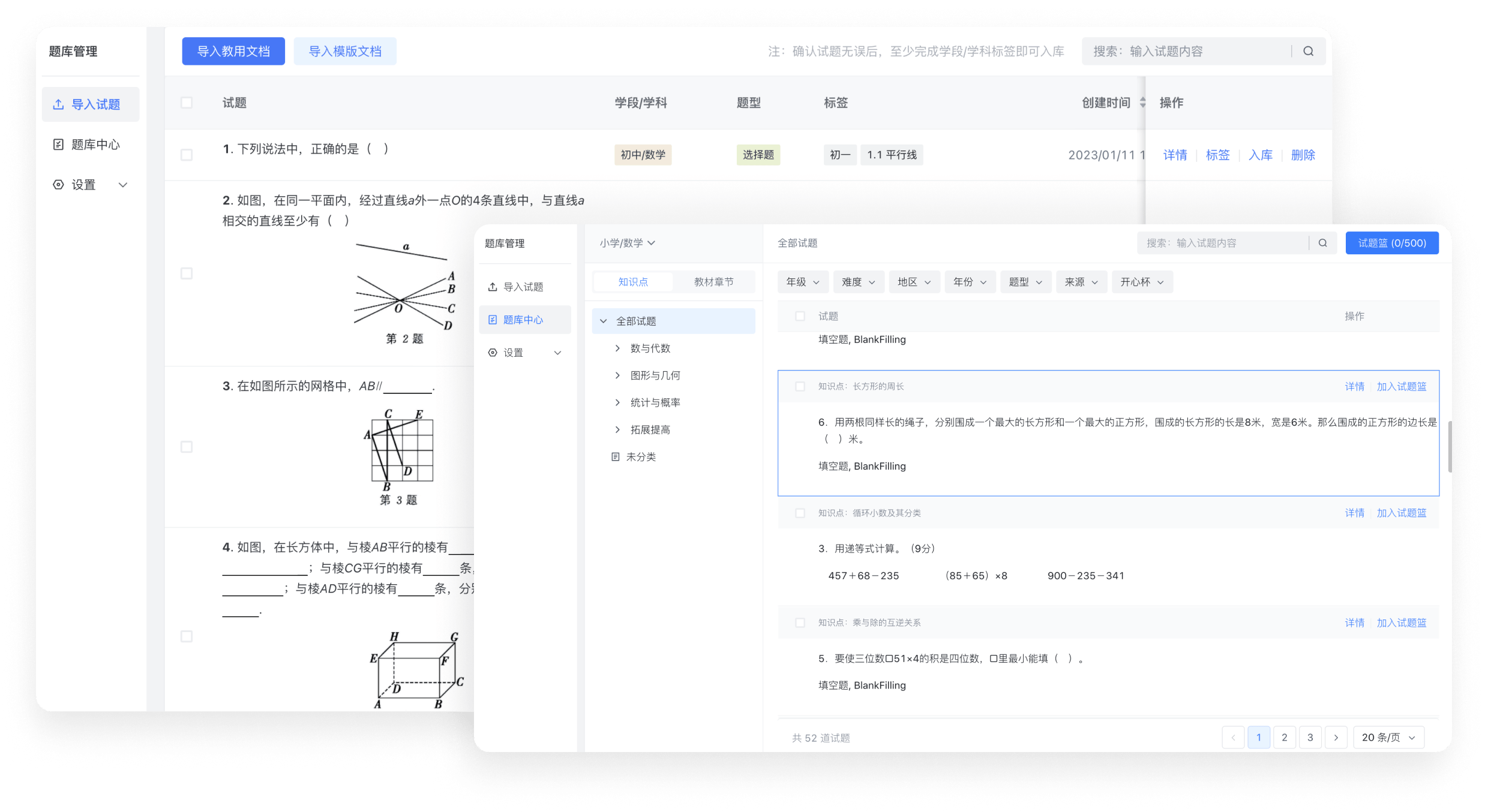This screenshot has width=1488, height=812.
Task: Click the 创建时间 sort arrows icon
Action: point(1142,103)
